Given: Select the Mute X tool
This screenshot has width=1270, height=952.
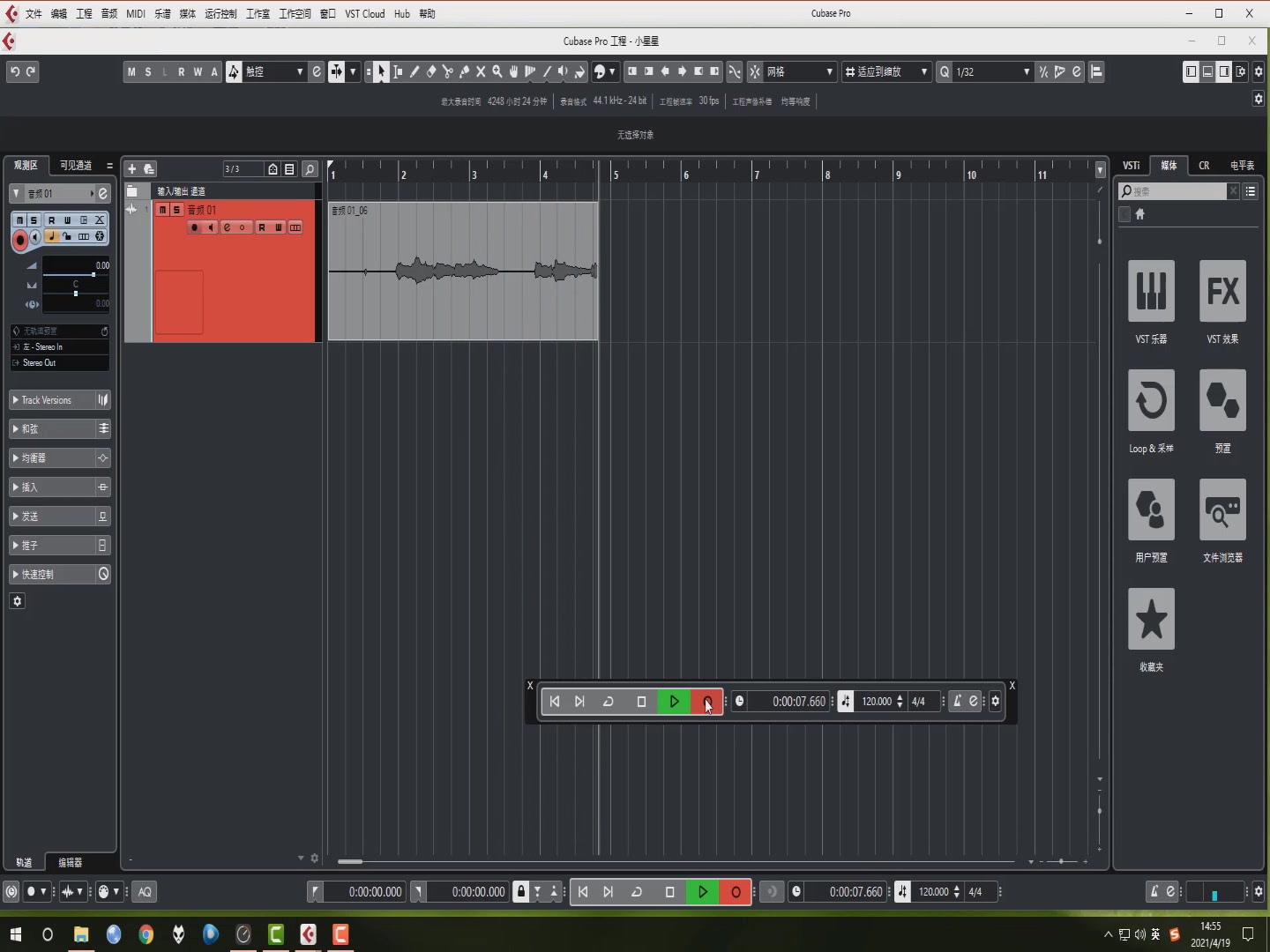Looking at the screenshot, I should click(481, 71).
